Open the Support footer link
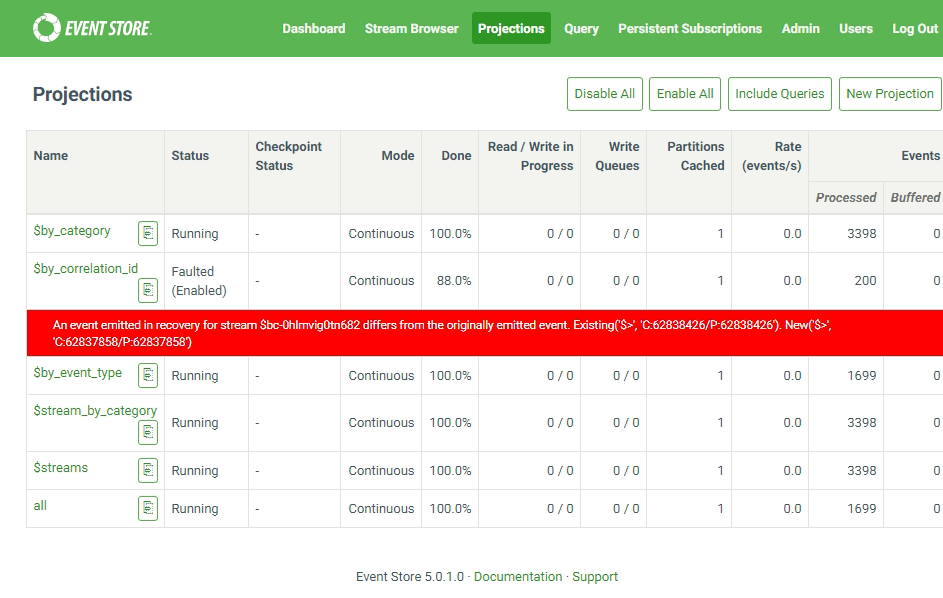This screenshot has height=598, width=943. click(x=595, y=576)
